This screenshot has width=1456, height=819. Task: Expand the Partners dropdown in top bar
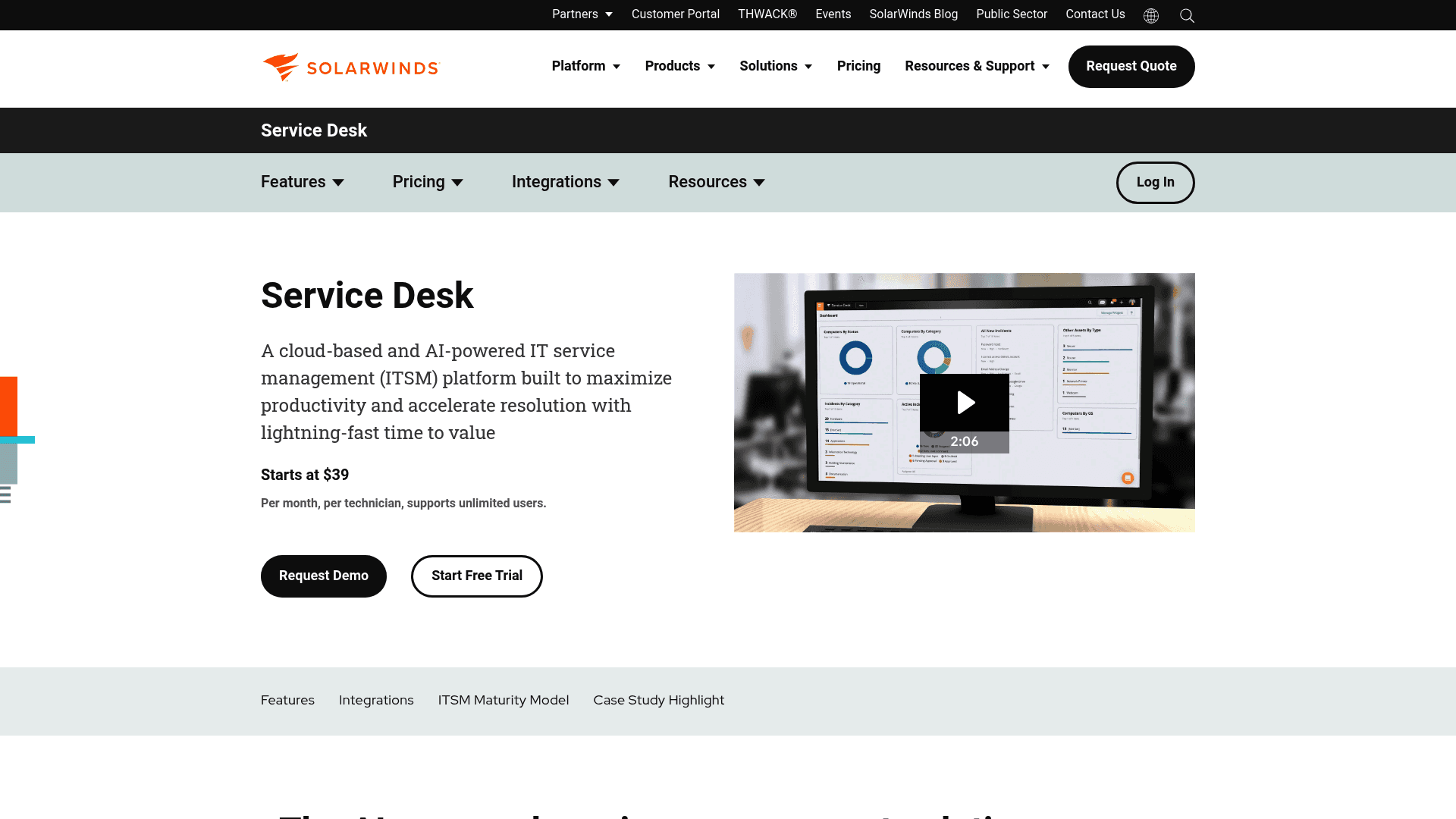point(582,14)
